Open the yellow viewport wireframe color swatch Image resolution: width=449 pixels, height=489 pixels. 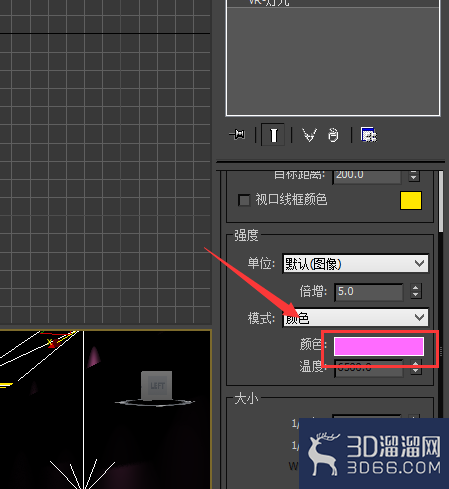point(411,200)
